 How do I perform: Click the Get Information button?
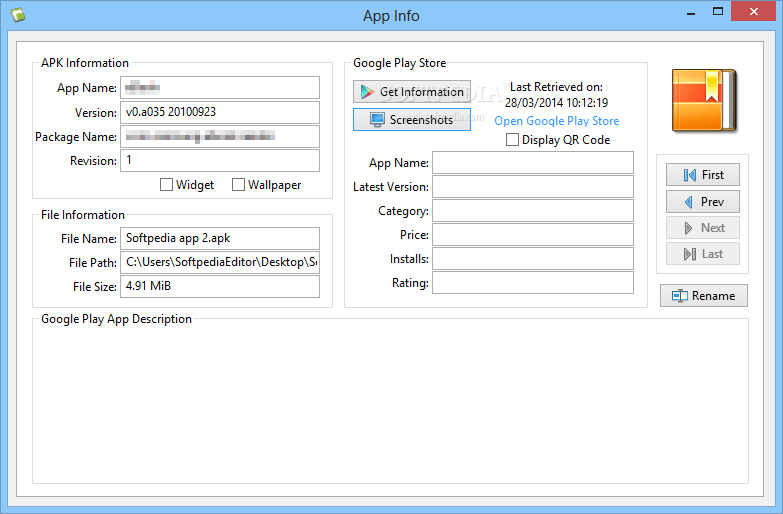(x=411, y=91)
